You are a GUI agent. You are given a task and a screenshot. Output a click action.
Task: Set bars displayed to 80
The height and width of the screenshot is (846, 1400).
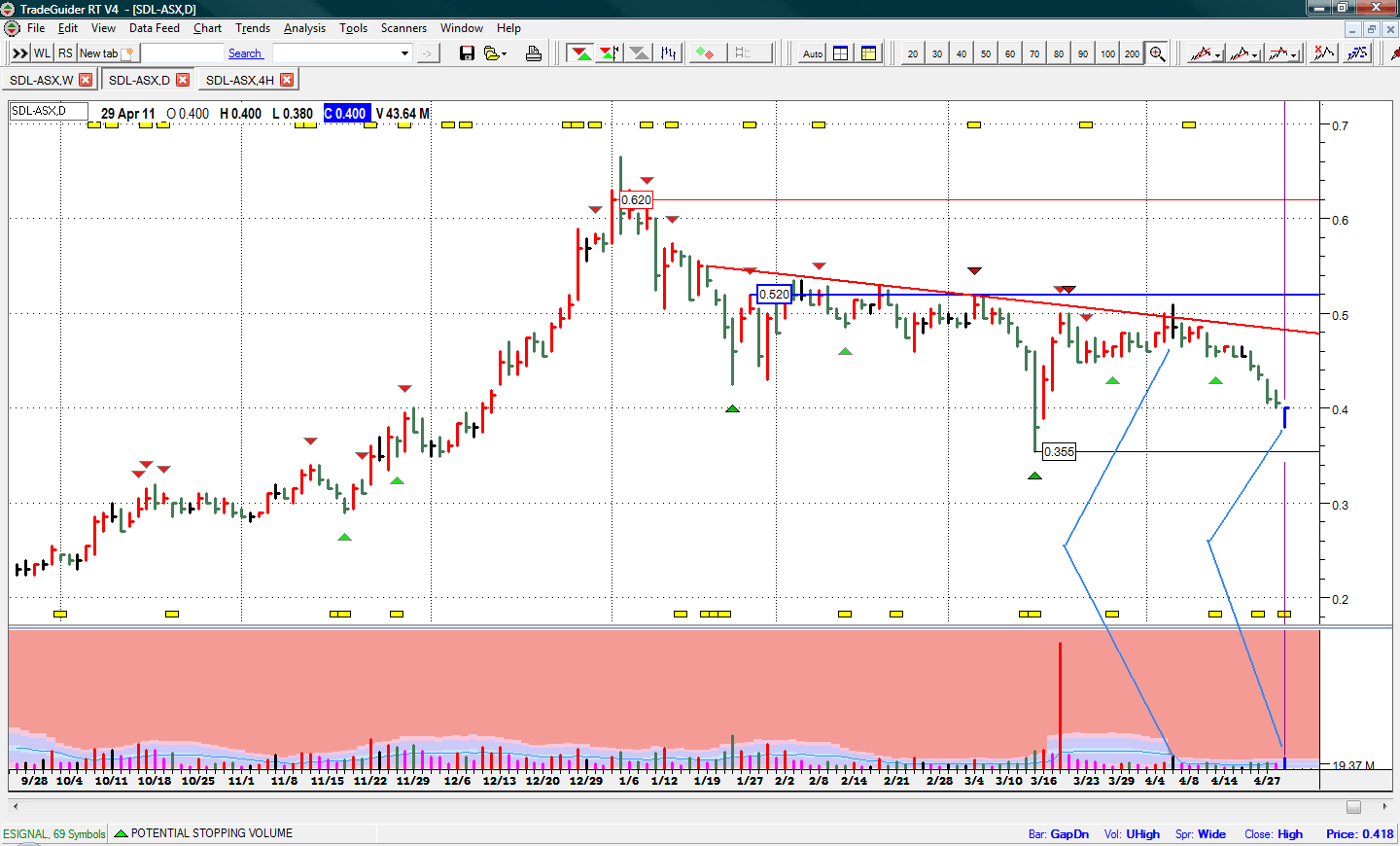1058,53
